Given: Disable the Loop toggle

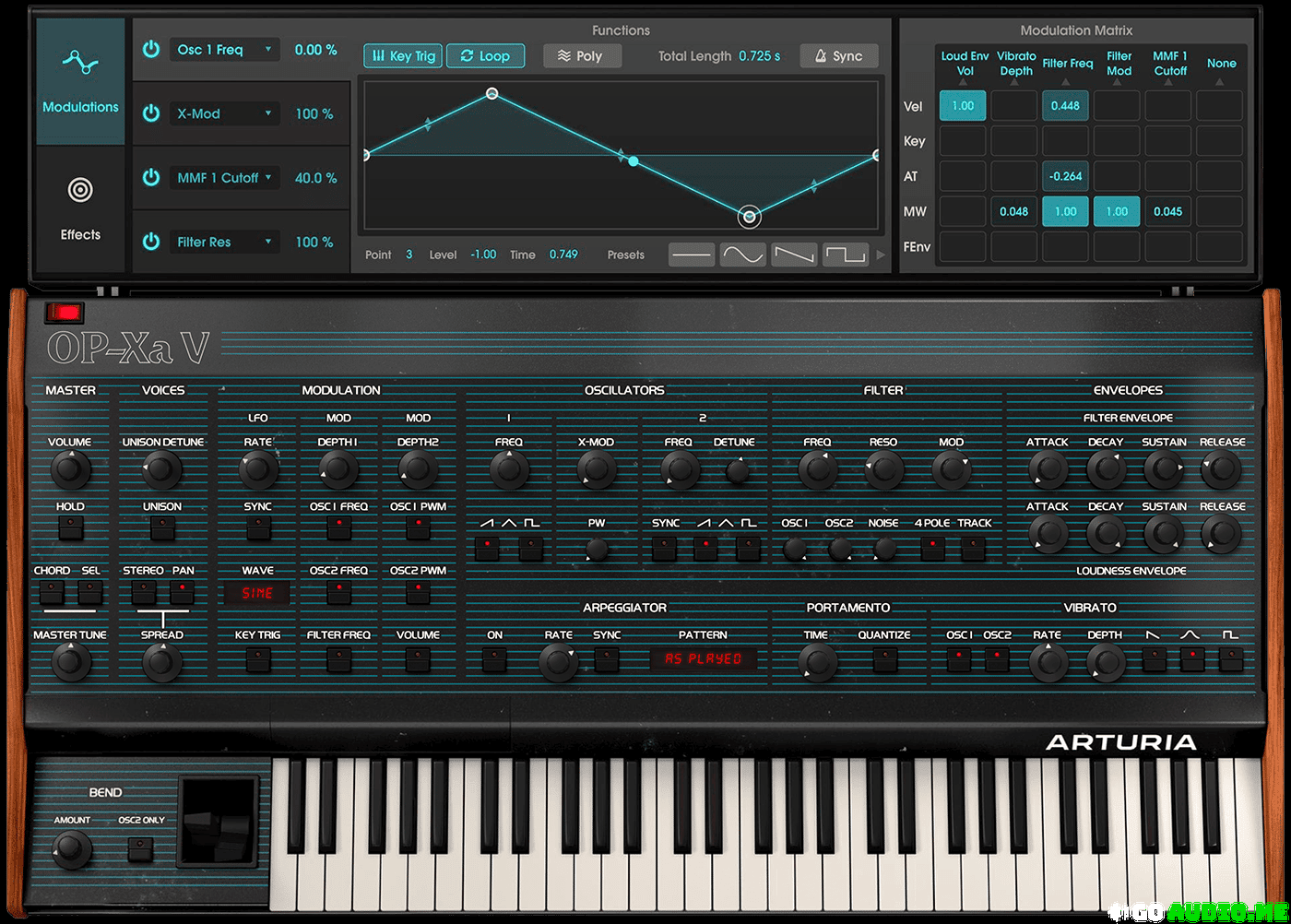Looking at the screenshot, I should 485,56.
